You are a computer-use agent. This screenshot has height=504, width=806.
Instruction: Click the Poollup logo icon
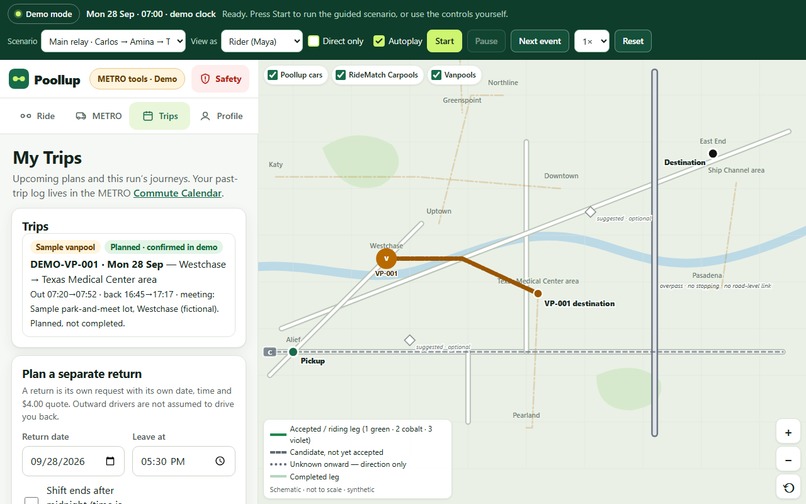[19, 79]
